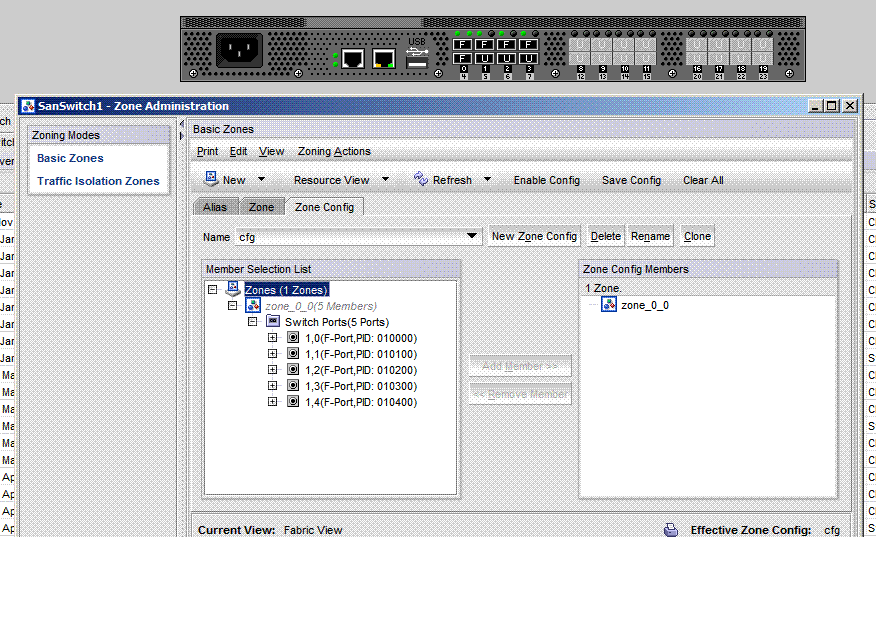Click the first Ethernet port on the switch

353,58
